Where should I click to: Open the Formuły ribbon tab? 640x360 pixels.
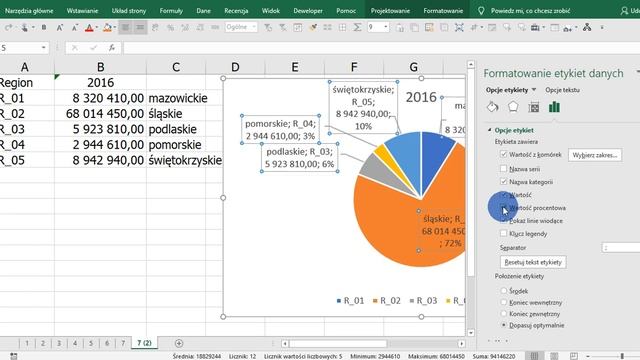point(171,11)
